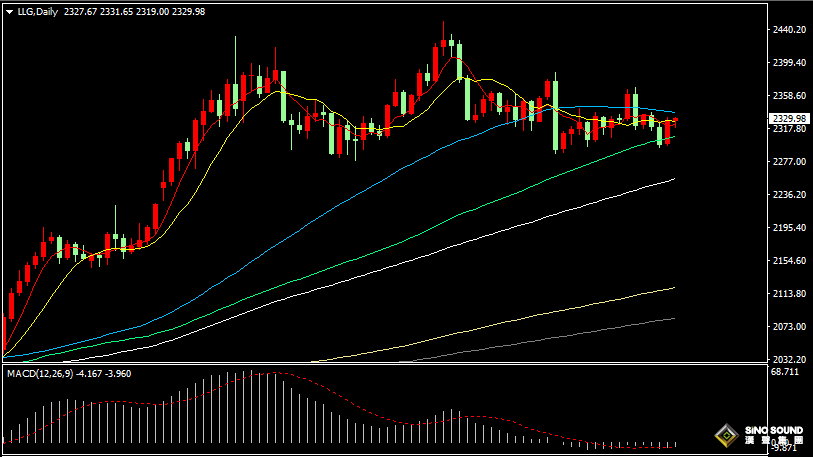
Task: Click the 2195.40 label on price axis
Action: click(x=789, y=228)
